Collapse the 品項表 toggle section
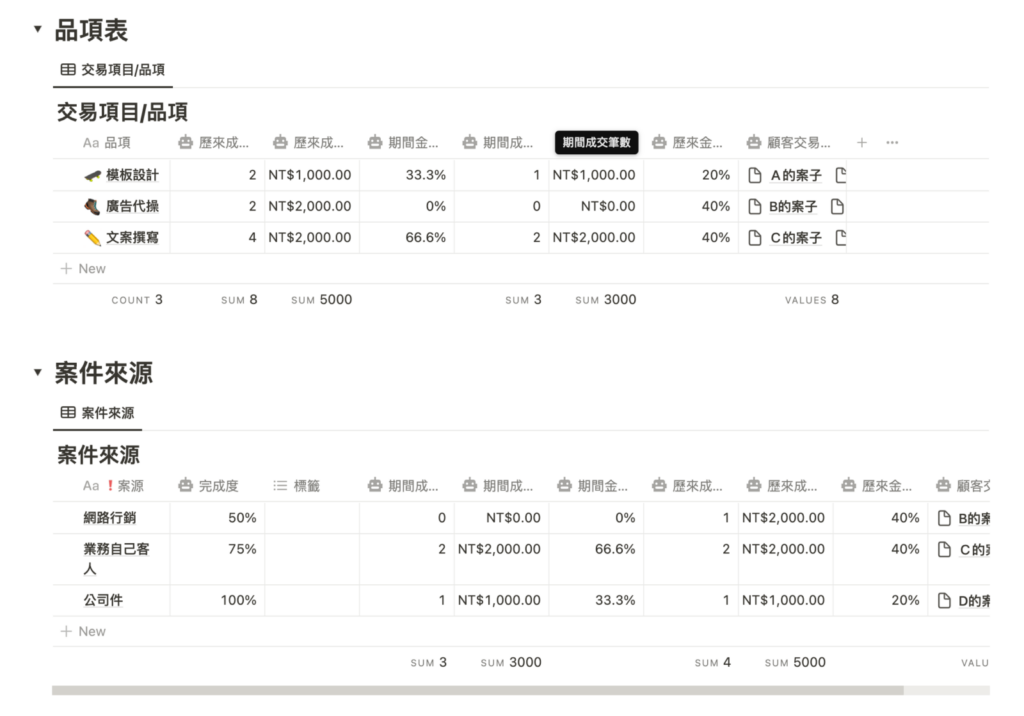 (x=38, y=29)
